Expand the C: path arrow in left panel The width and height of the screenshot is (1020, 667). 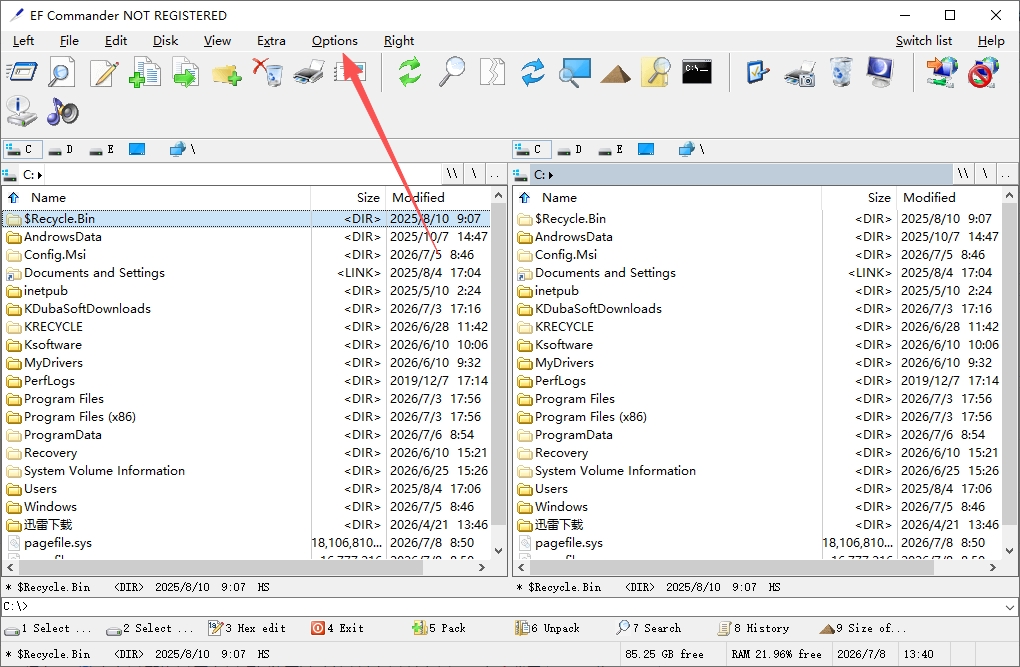pos(40,175)
